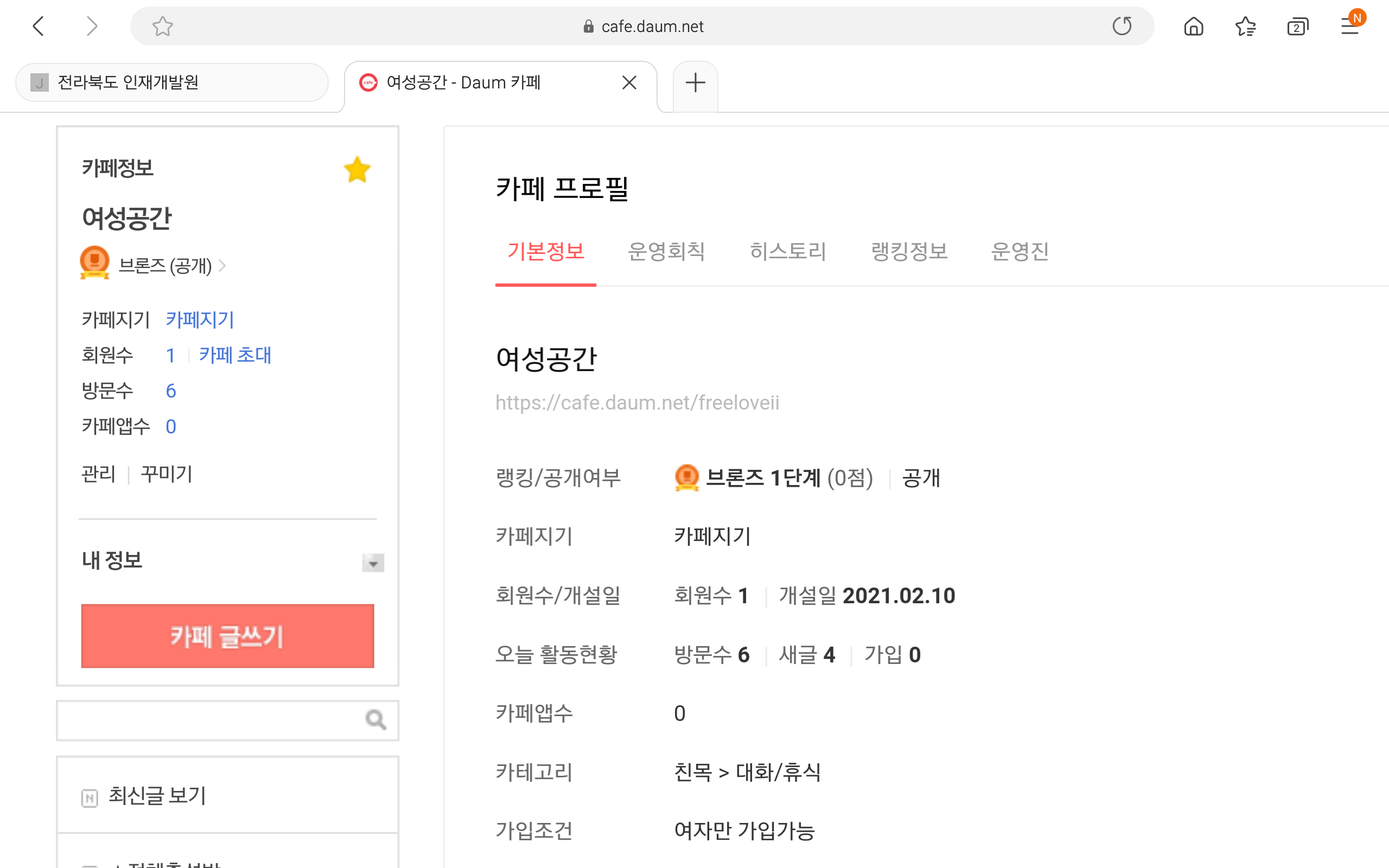Open the 관리 management link
Image resolution: width=1389 pixels, height=868 pixels.
click(x=98, y=474)
